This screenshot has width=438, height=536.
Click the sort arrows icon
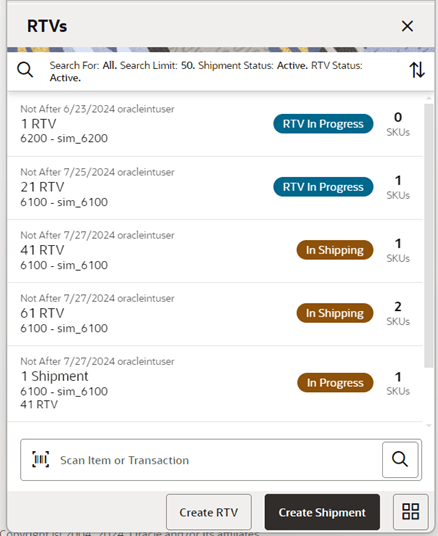(x=417, y=70)
